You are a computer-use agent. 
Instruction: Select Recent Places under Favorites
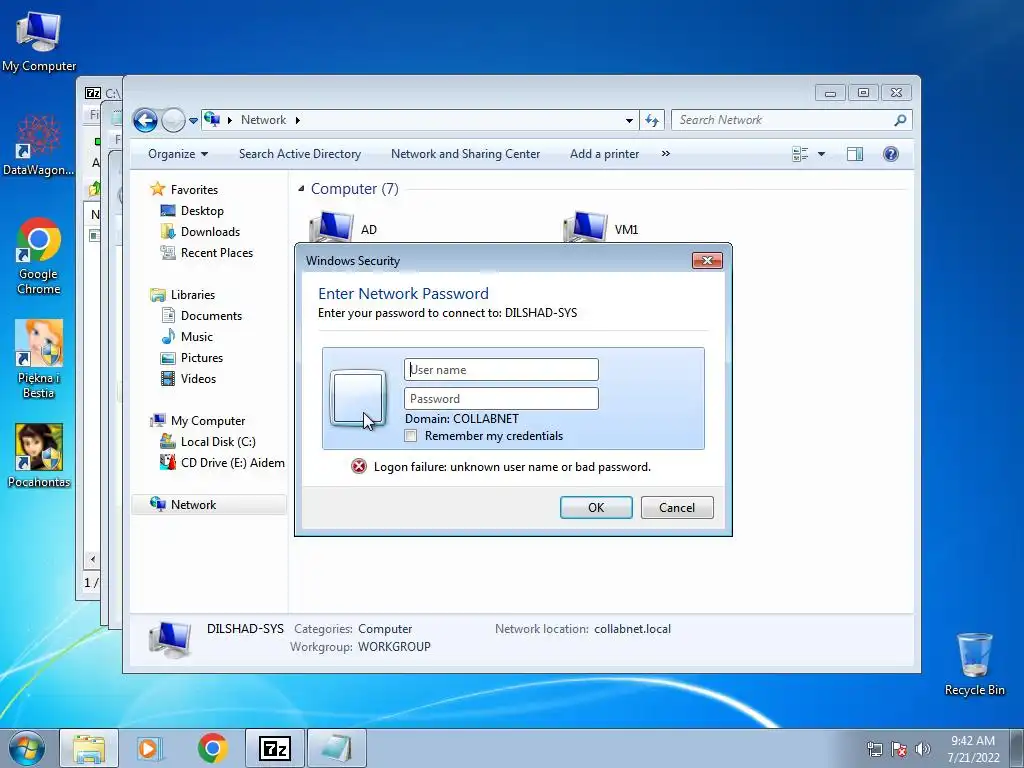click(x=217, y=253)
